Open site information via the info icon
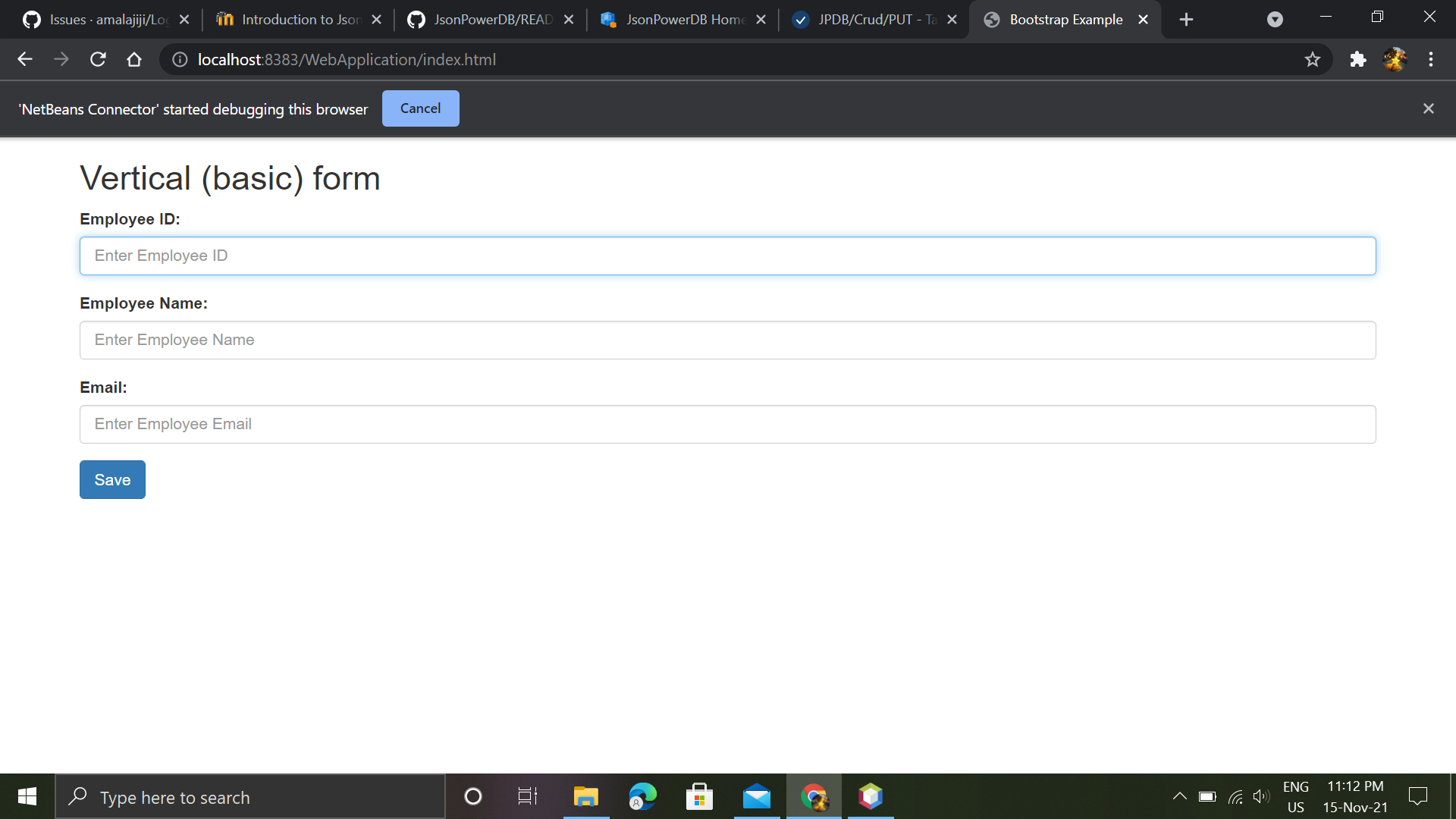The height and width of the screenshot is (819, 1456). click(179, 60)
